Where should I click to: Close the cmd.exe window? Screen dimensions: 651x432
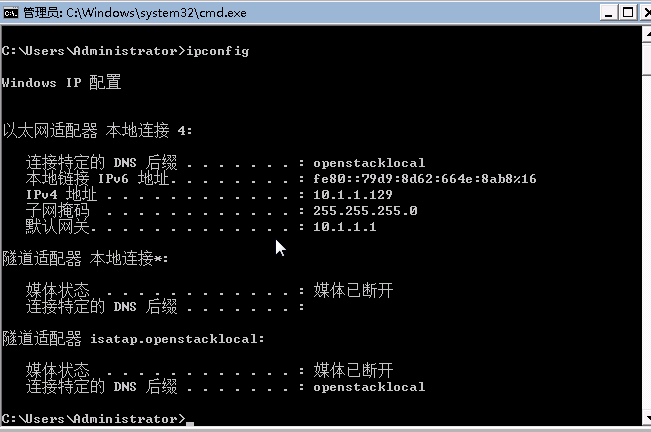tap(646, 13)
